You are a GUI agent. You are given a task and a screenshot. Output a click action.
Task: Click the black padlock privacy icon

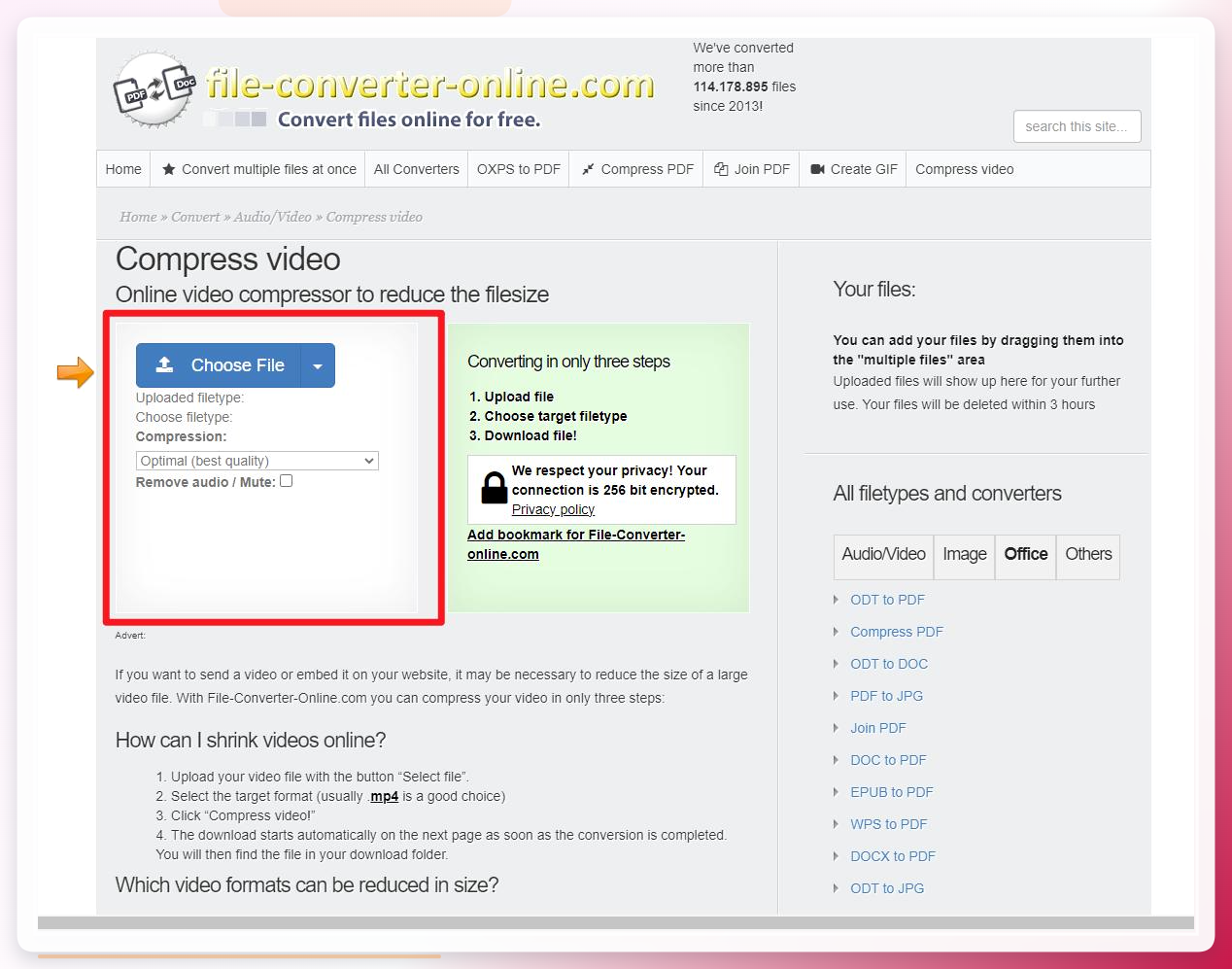495,487
